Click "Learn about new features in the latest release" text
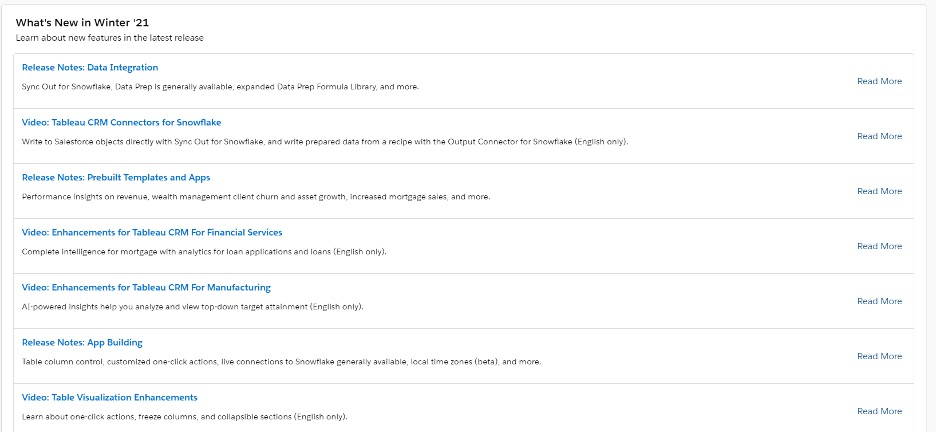The width and height of the screenshot is (936, 432). click(110, 38)
